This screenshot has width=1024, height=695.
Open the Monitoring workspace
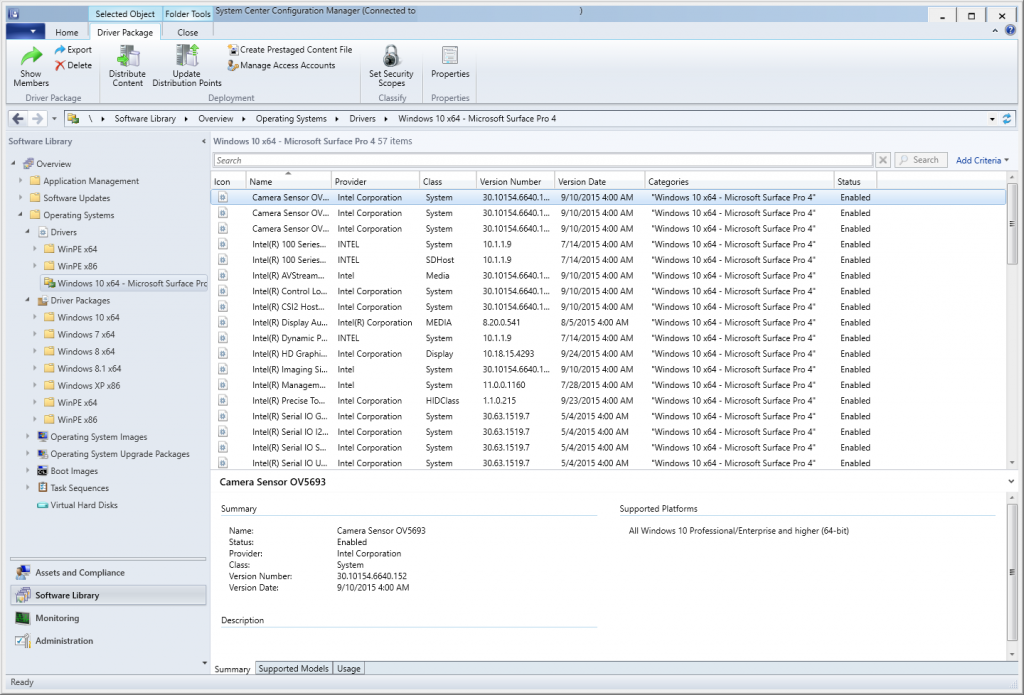click(x=58, y=618)
